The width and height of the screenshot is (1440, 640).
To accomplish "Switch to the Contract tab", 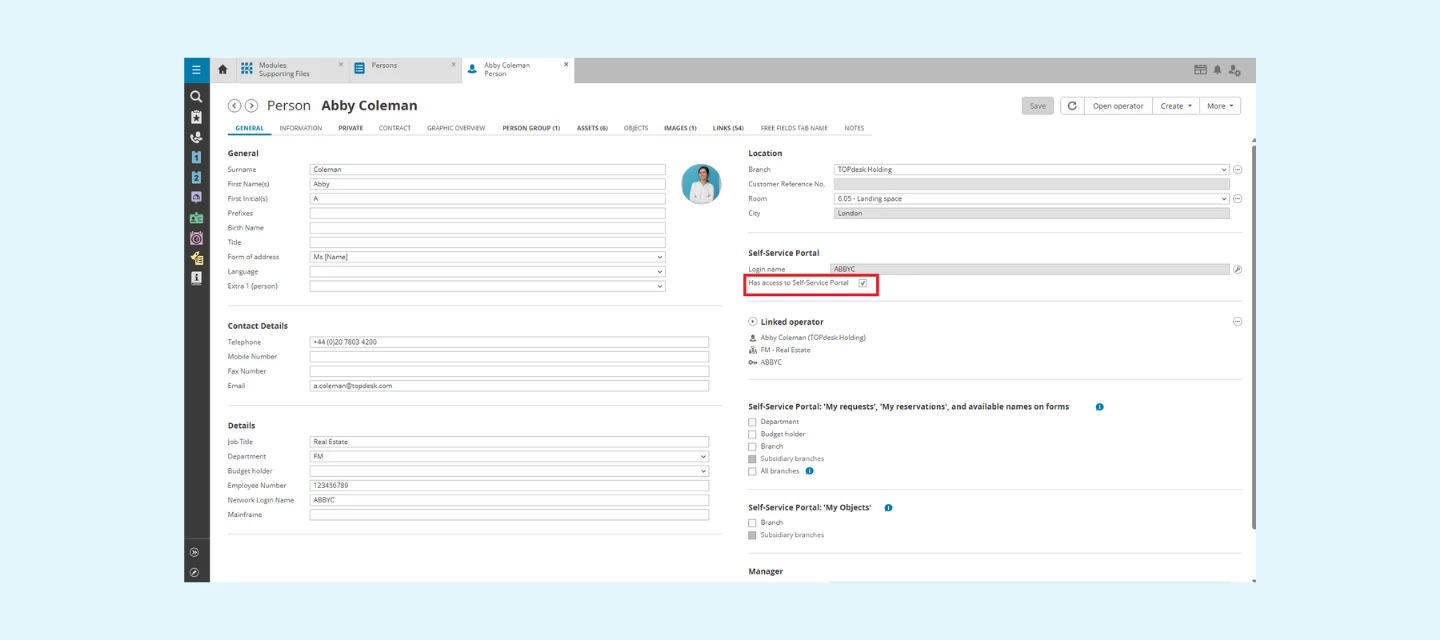I will coord(395,128).
